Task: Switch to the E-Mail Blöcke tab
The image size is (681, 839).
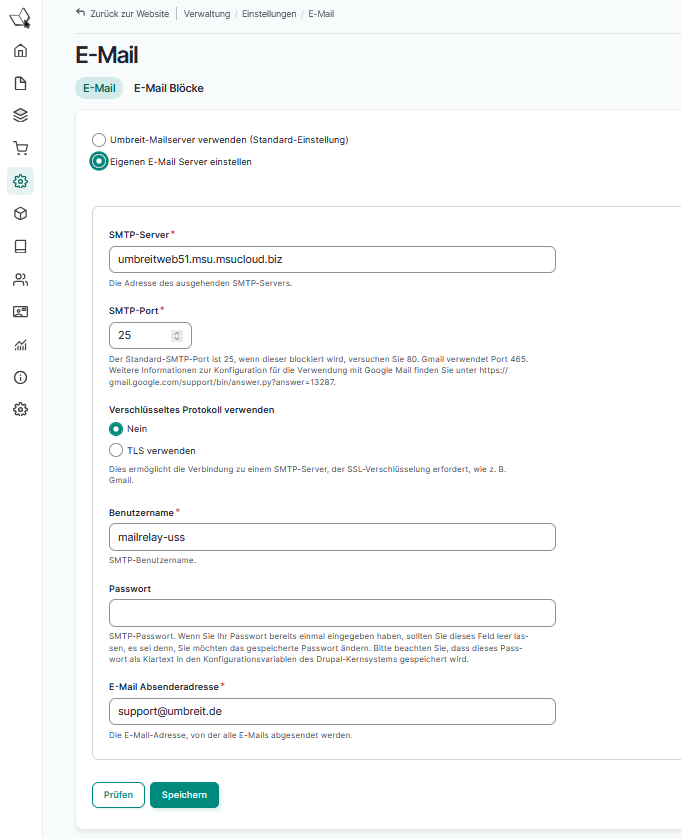Action: 169,88
